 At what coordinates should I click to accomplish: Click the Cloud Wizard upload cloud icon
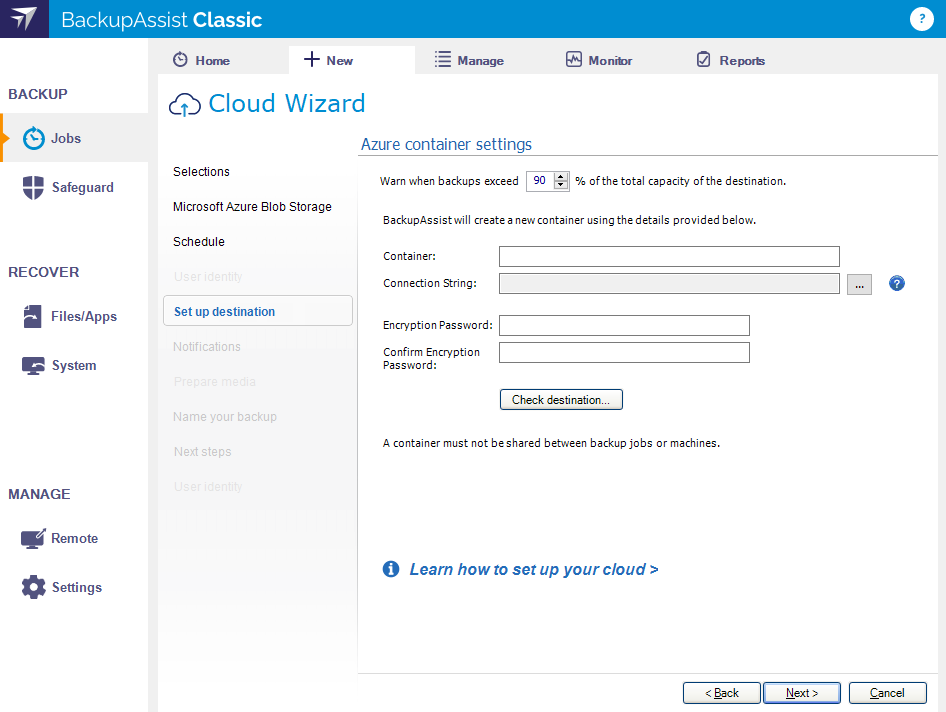click(185, 104)
